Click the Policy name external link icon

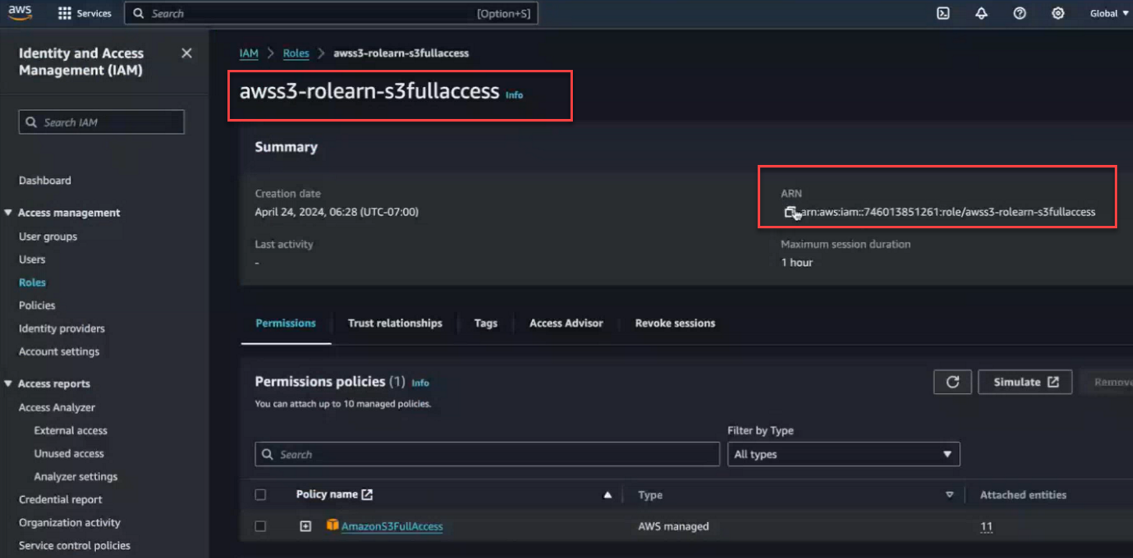point(367,494)
